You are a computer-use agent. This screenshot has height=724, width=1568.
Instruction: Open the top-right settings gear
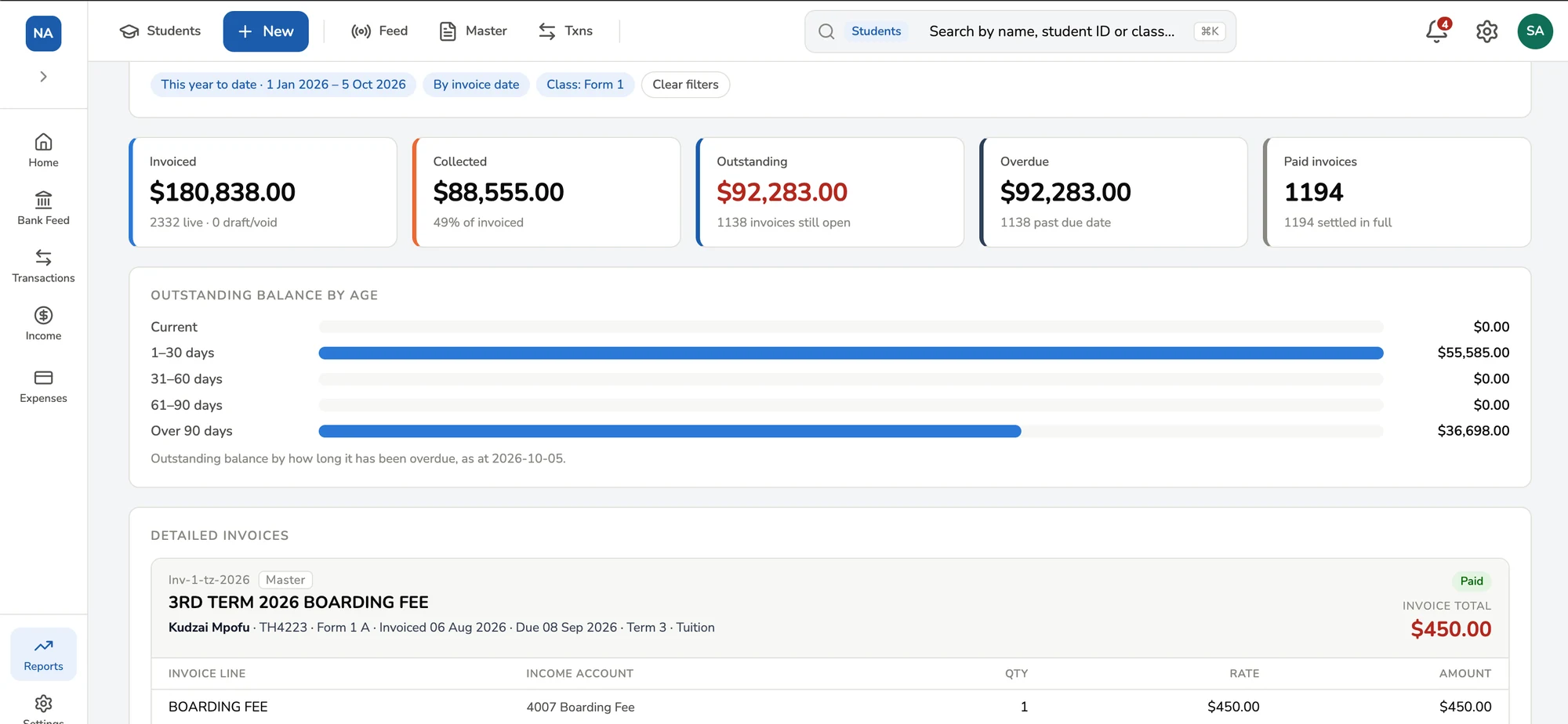pyautogui.click(x=1486, y=31)
